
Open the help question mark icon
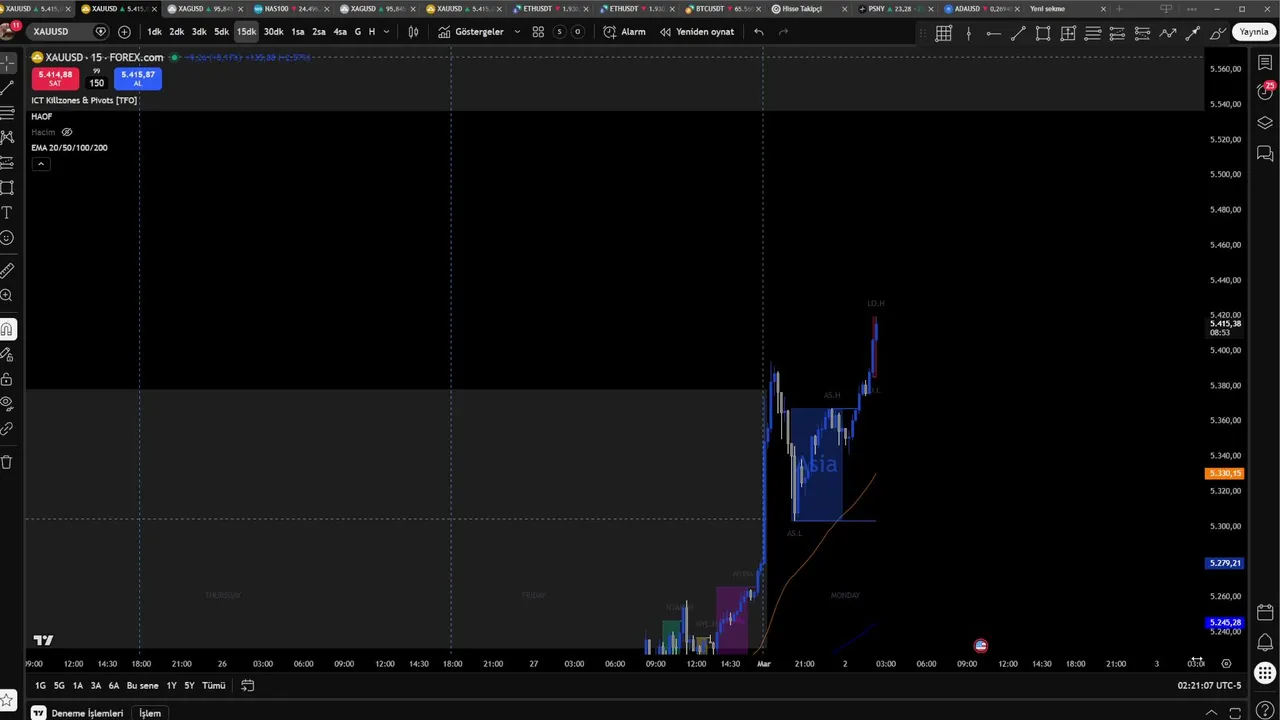tap(1265, 711)
